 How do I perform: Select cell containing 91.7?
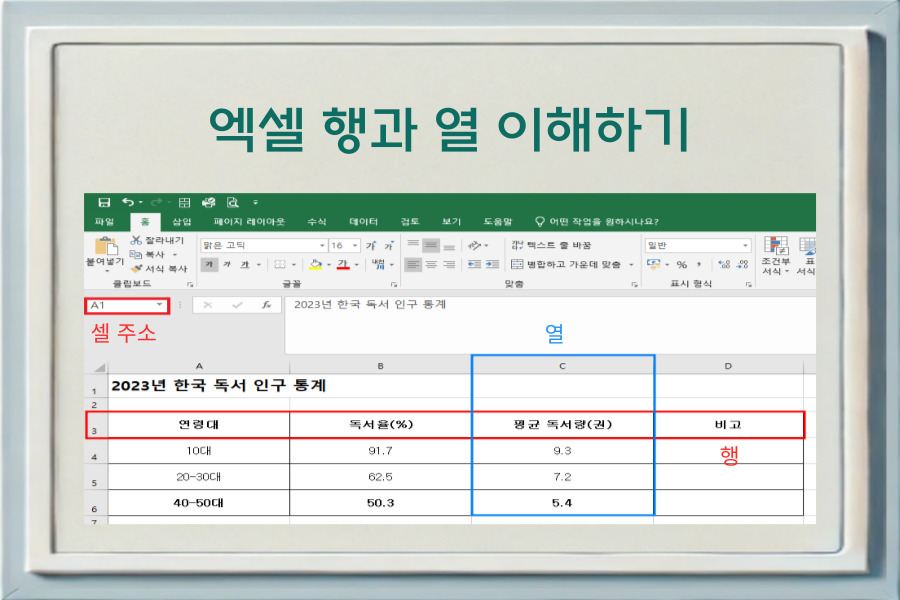click(381, 451)
